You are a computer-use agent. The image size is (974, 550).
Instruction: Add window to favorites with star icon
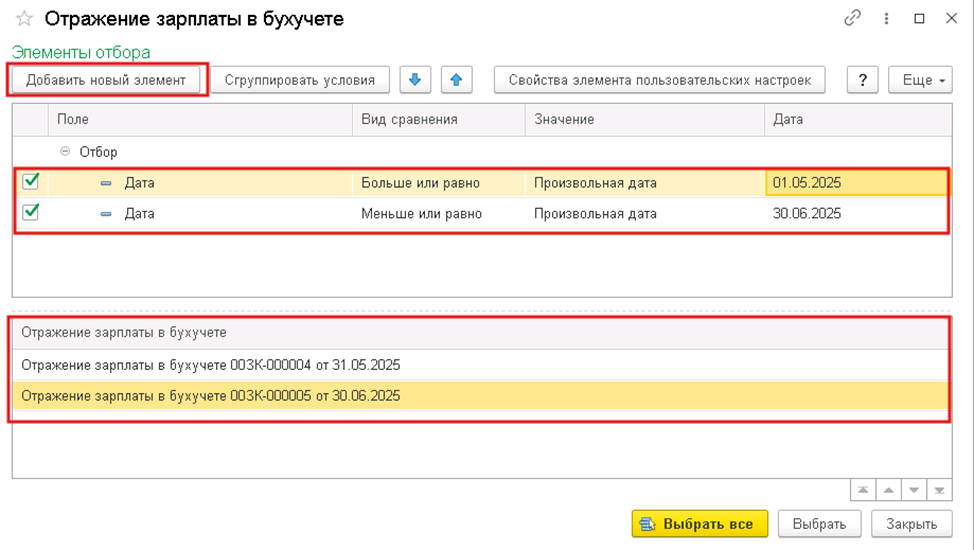(24, 19)
